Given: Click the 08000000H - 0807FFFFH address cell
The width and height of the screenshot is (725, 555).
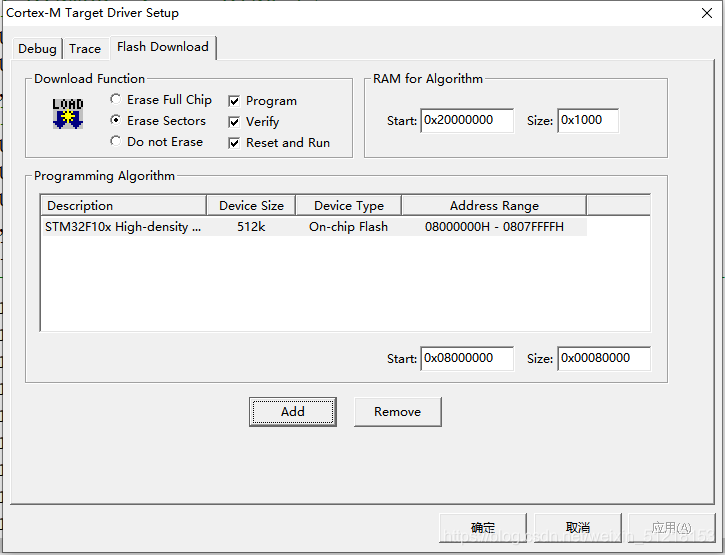Looking at the screenshot, I should point(494,227).
